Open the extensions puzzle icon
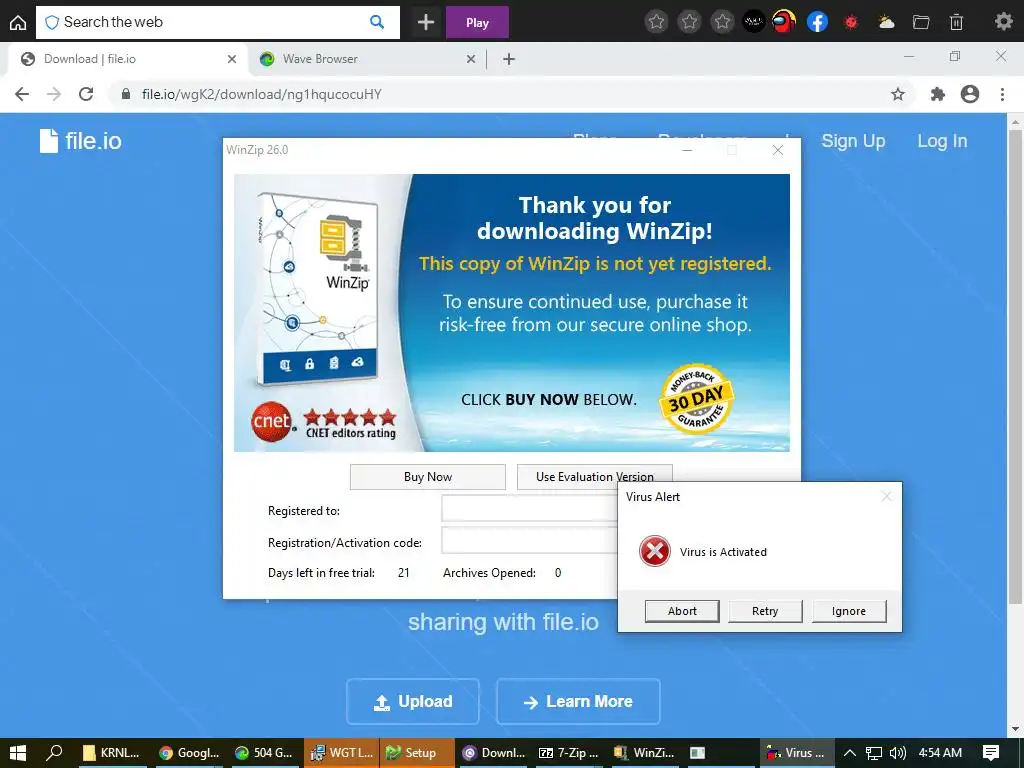This screenshot has height=768, width=1024. click(x=938, y=94)
